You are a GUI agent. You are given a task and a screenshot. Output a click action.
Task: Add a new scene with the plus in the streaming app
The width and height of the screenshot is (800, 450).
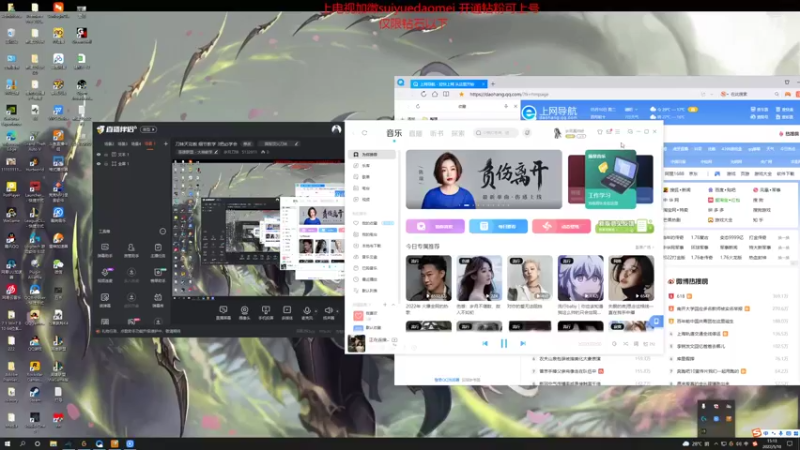point(165,144)
